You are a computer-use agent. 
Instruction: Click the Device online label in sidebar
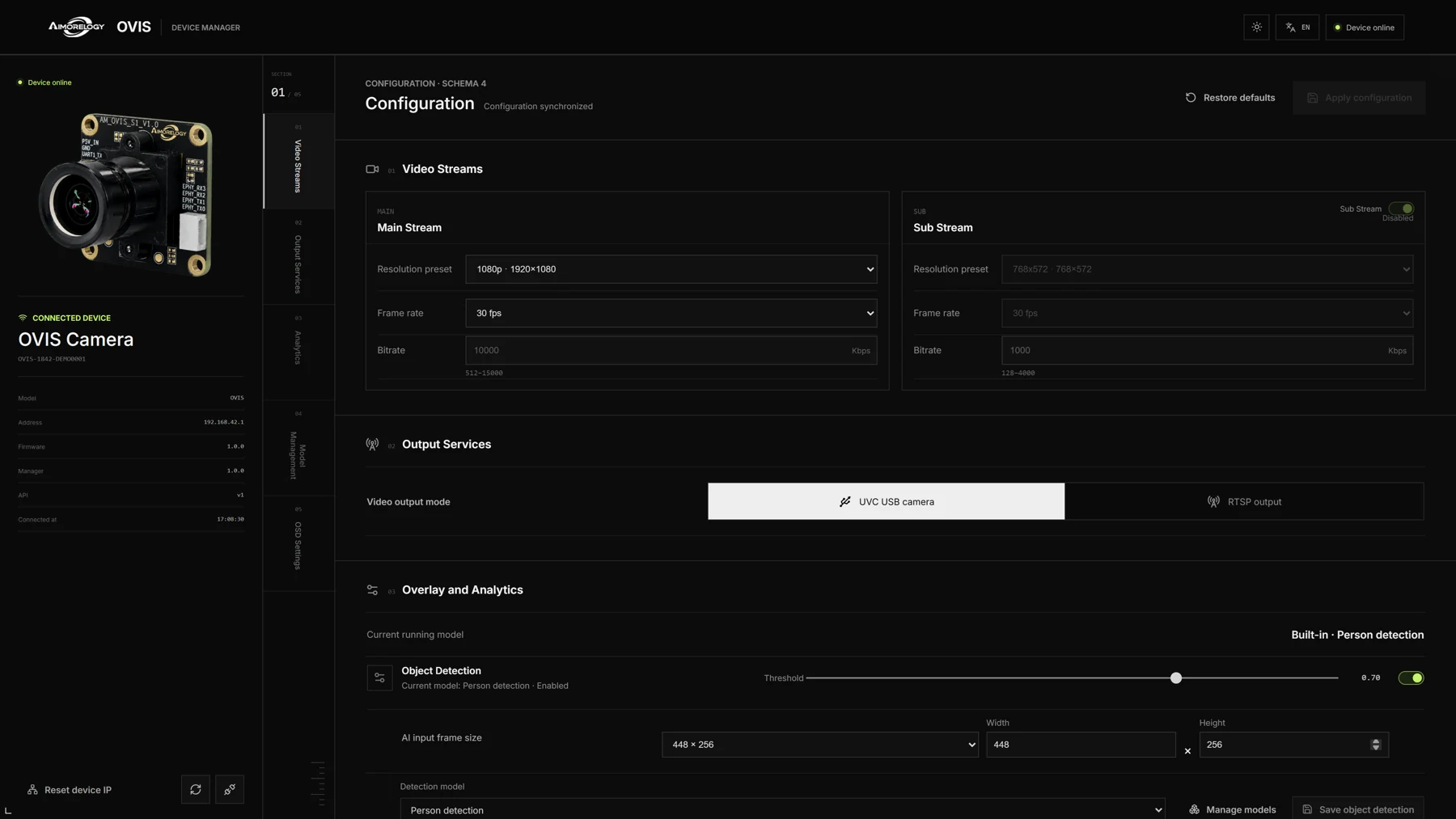click(49, 82)
